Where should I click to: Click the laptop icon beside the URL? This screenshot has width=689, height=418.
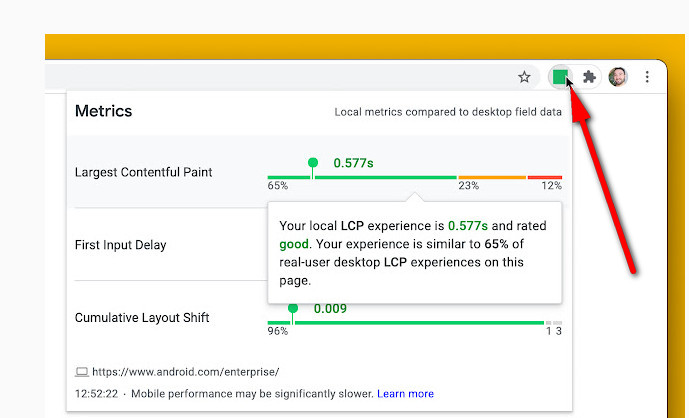coord(82,371)
